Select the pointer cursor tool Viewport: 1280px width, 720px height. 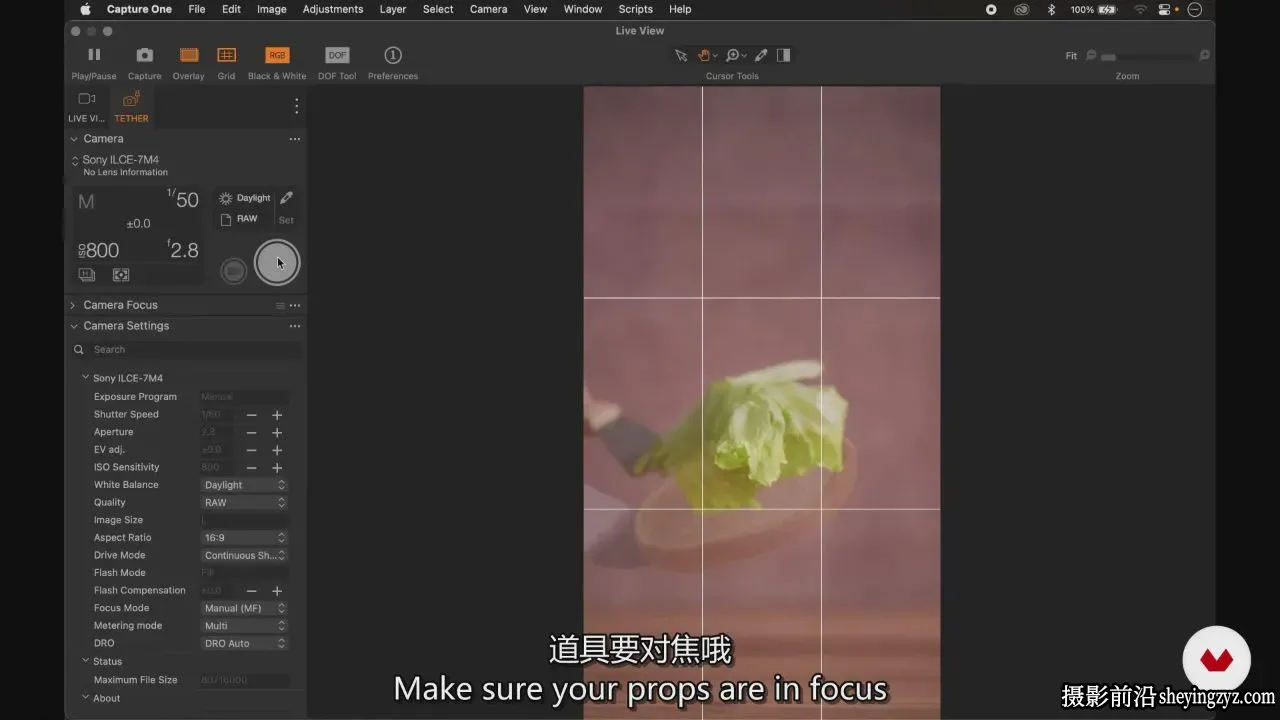pyautogui.click(x=681, y=56)
